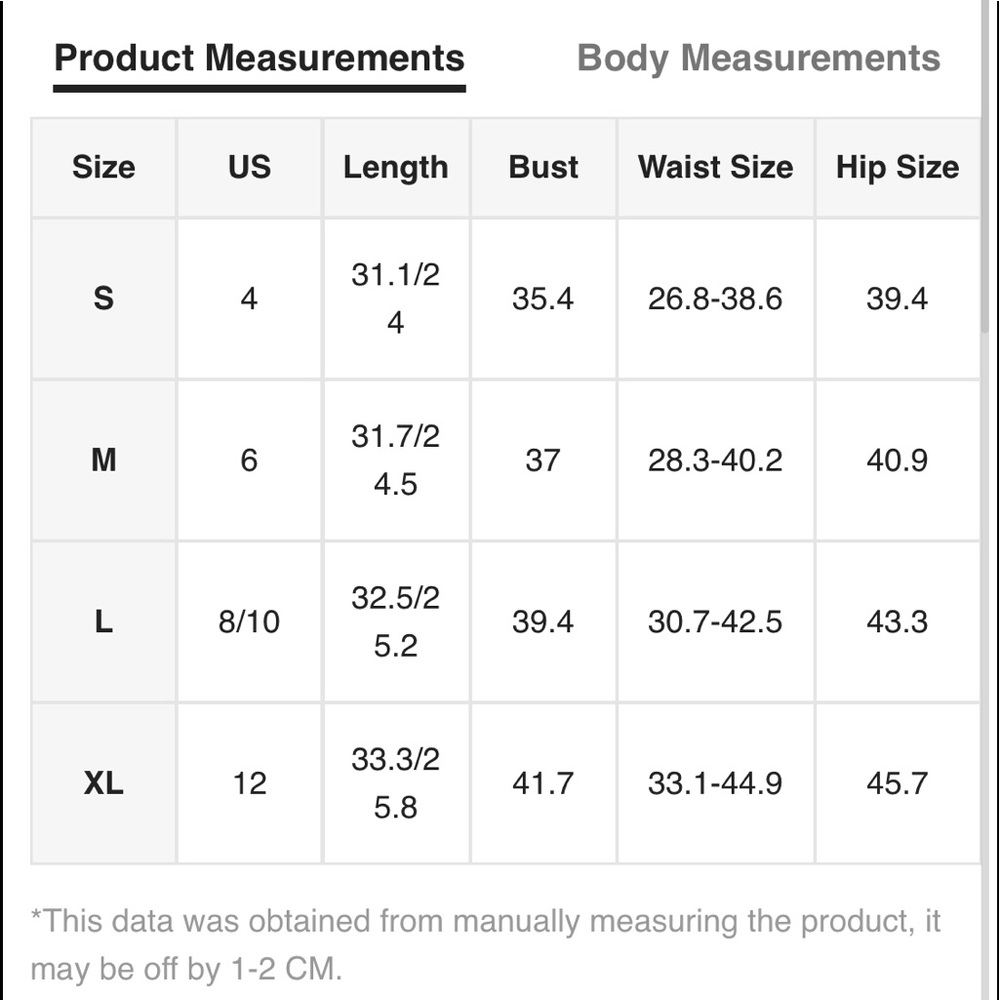
Task: Select the XL size row label
Action: 104,783
